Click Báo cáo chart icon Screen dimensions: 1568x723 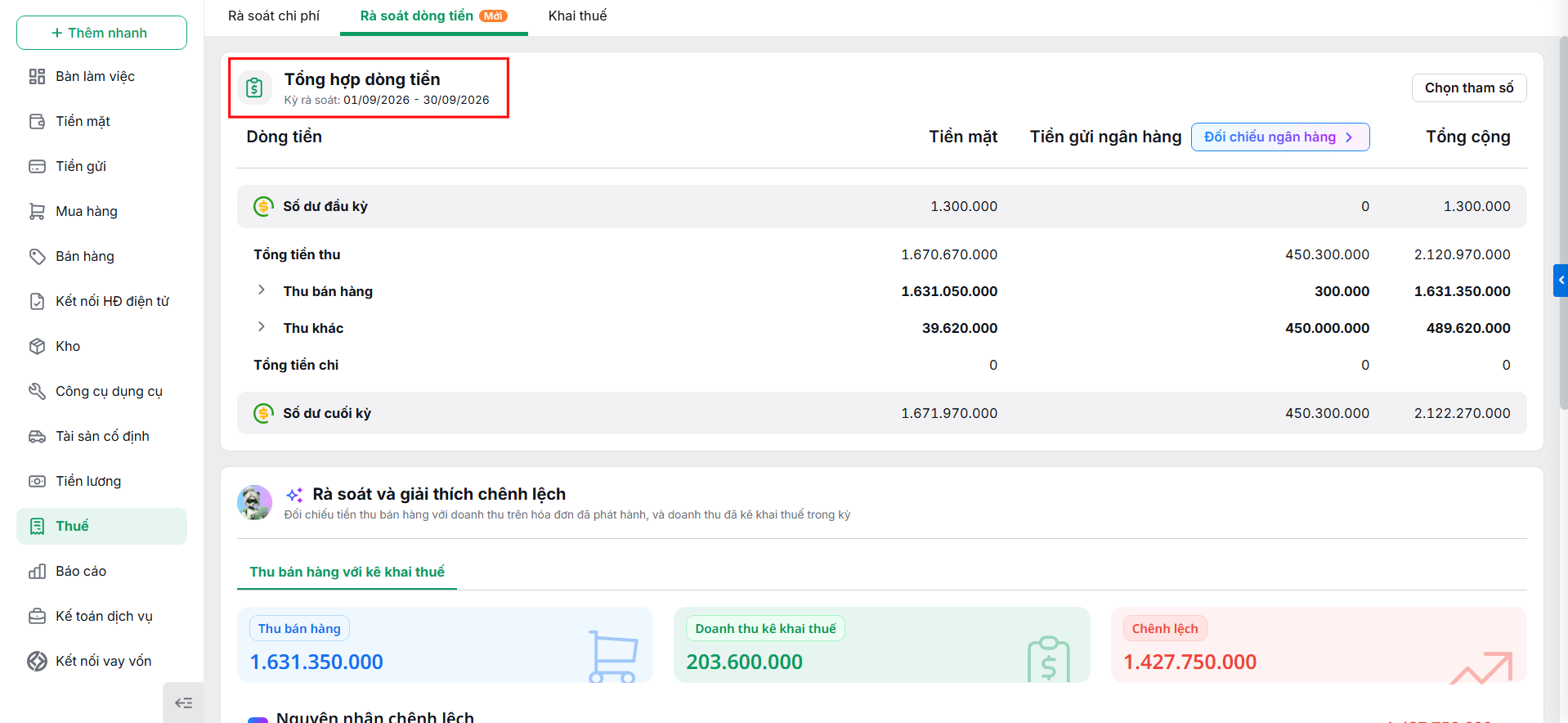37,571
